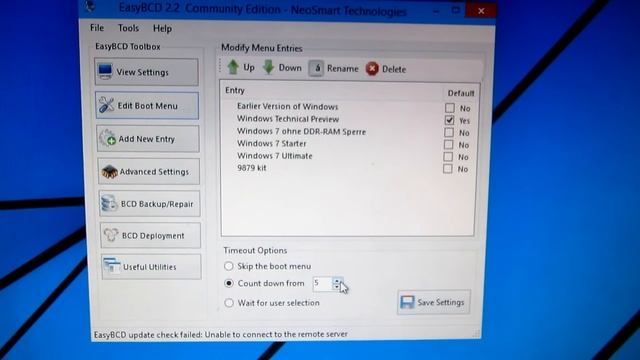The image size is (640, 360).
Task: Click the Useful Utilities icon
Action: pyautogui.click(x=112, y=266)
